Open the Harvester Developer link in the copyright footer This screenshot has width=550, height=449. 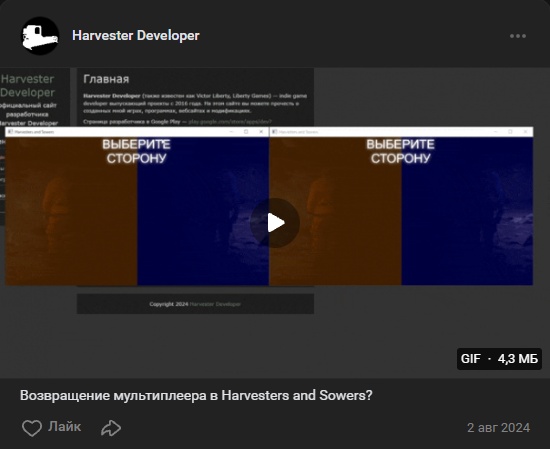click(215, 304)
